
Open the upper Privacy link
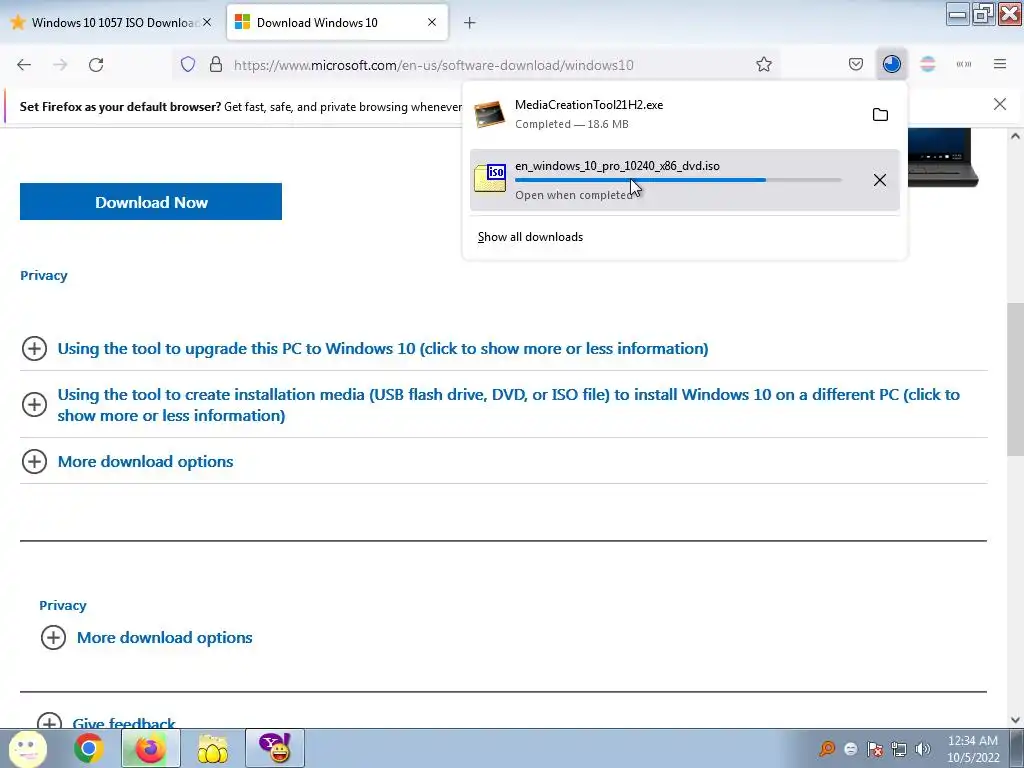[x=44, y=276]
